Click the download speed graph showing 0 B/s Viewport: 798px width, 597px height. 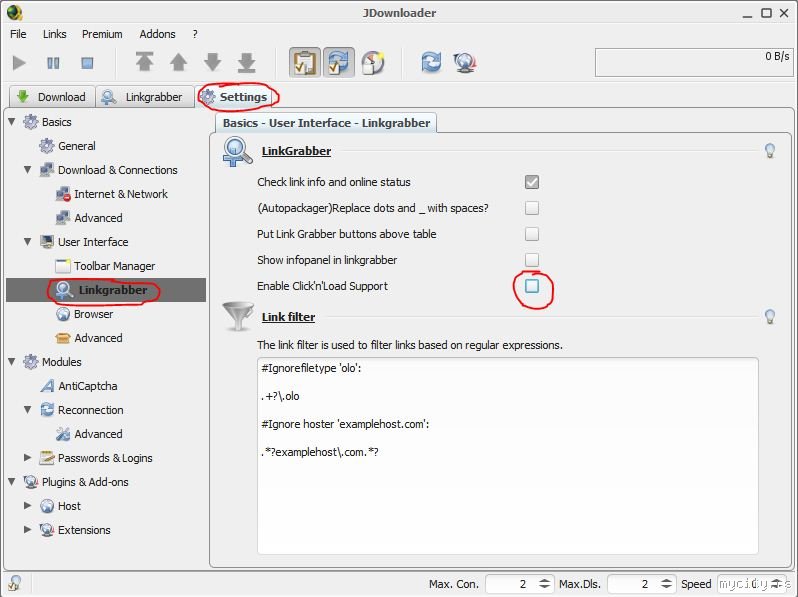click(x=694, y=63)
